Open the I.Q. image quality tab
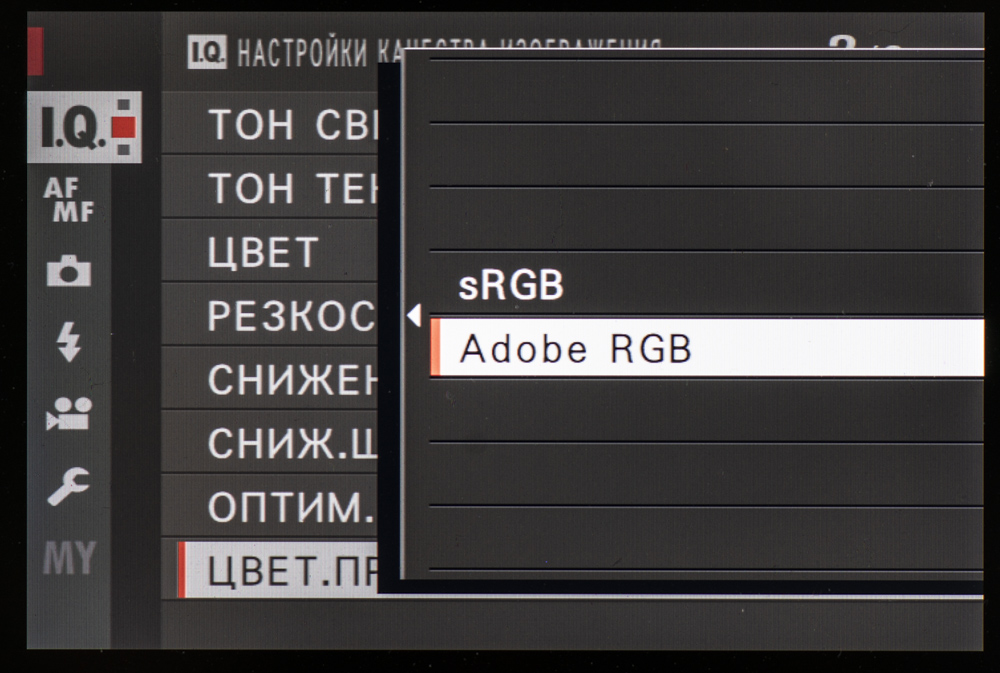The image size is (1000, 673). coord(84,127)
